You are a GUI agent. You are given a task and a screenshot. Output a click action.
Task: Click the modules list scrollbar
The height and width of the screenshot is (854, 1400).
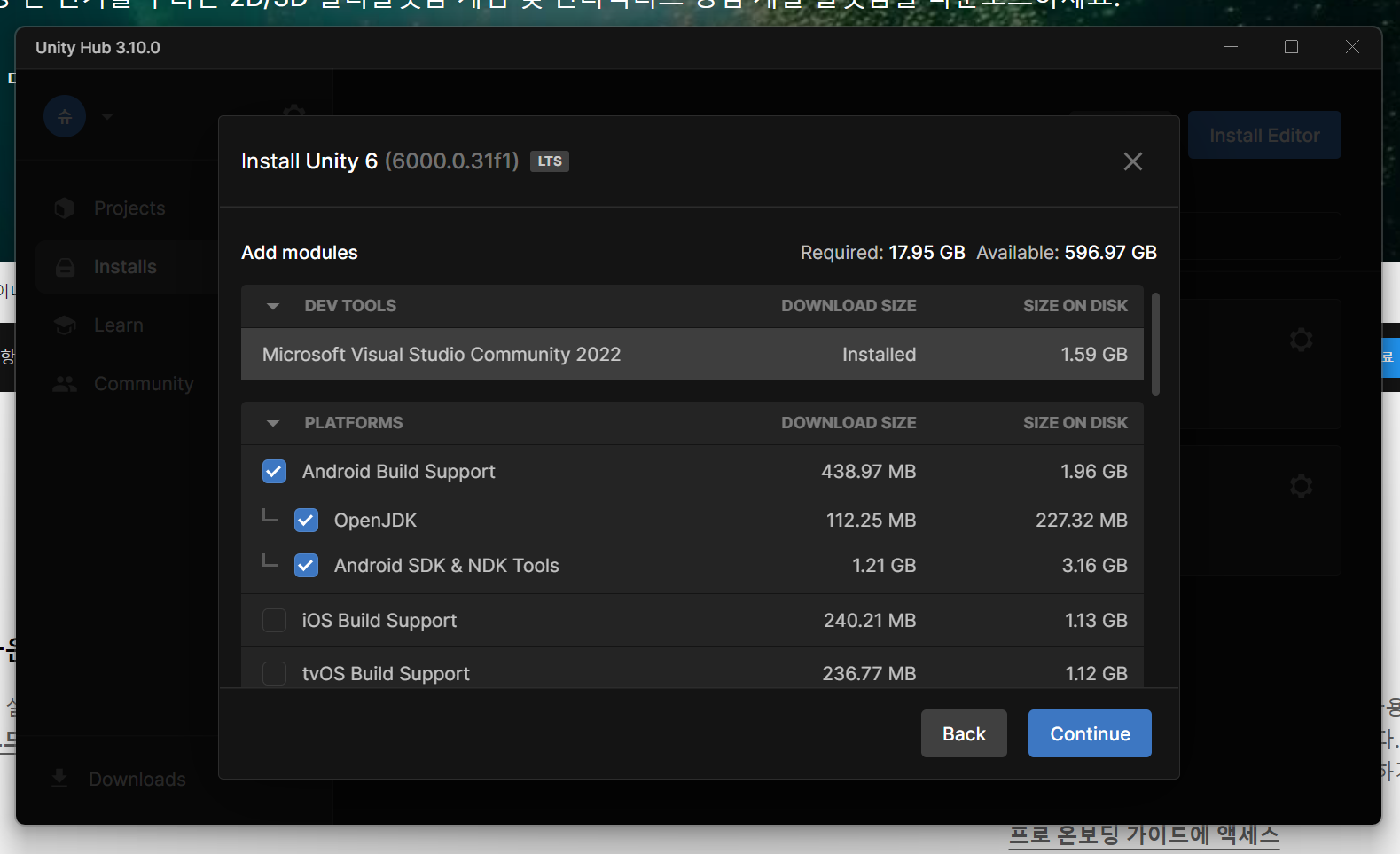[x=1155, y=344]
